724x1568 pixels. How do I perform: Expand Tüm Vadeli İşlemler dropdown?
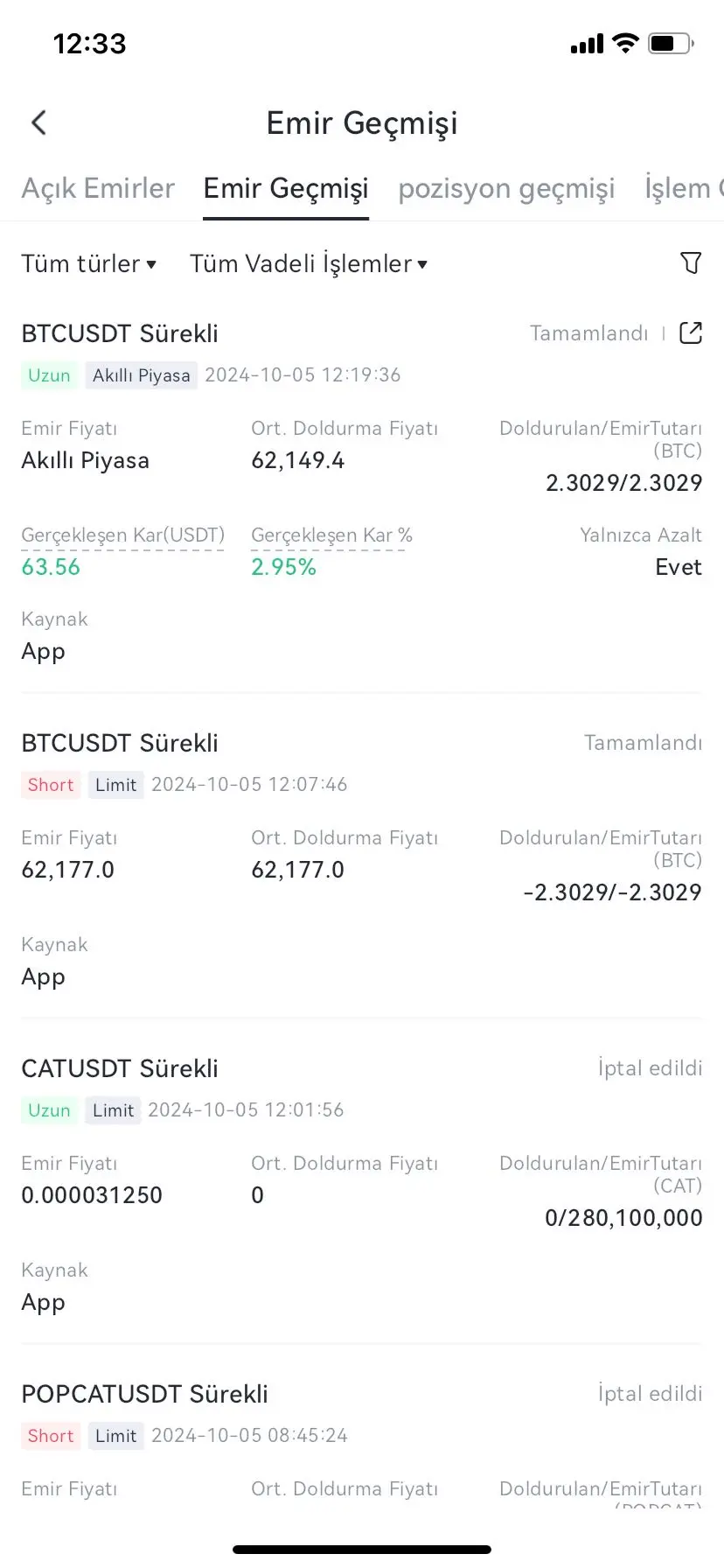pos(309,263)
